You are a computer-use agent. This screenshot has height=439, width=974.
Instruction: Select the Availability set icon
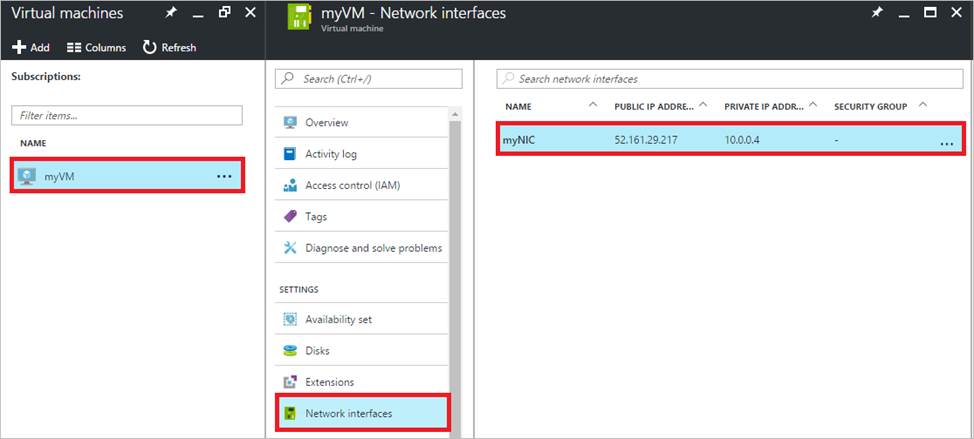coord(290,319)
